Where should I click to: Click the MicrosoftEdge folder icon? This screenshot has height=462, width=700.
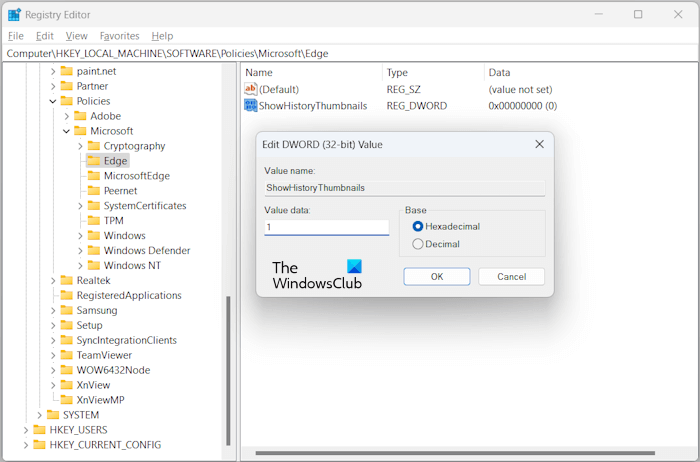(x=94, y=175)
